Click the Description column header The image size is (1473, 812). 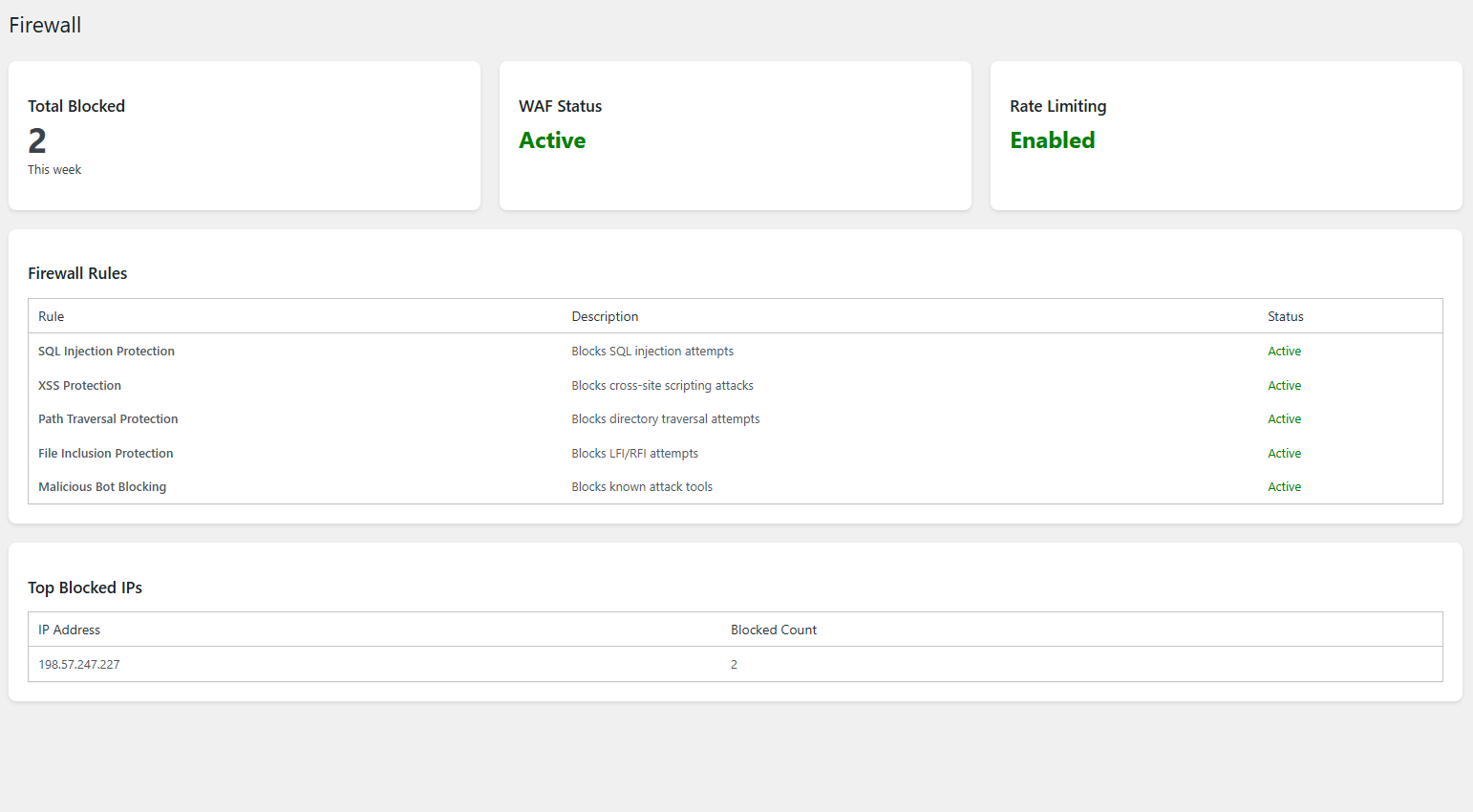pos(605,316)
